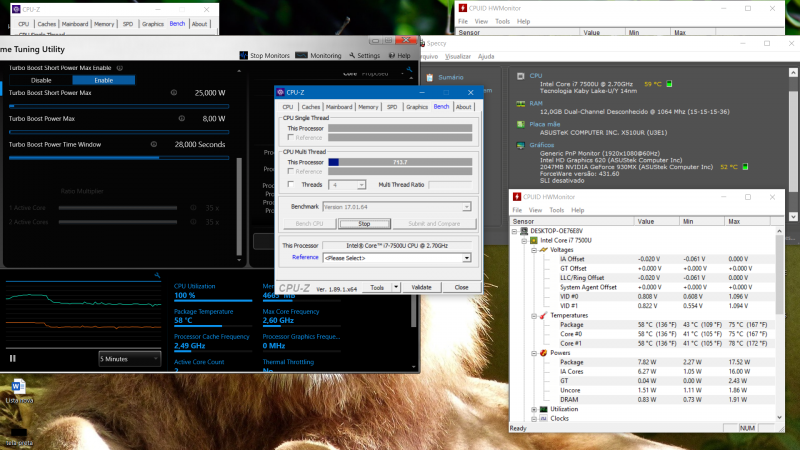Click the Tools button in CPU-Z
800x450 pixels.
click(x=377, y=287)
